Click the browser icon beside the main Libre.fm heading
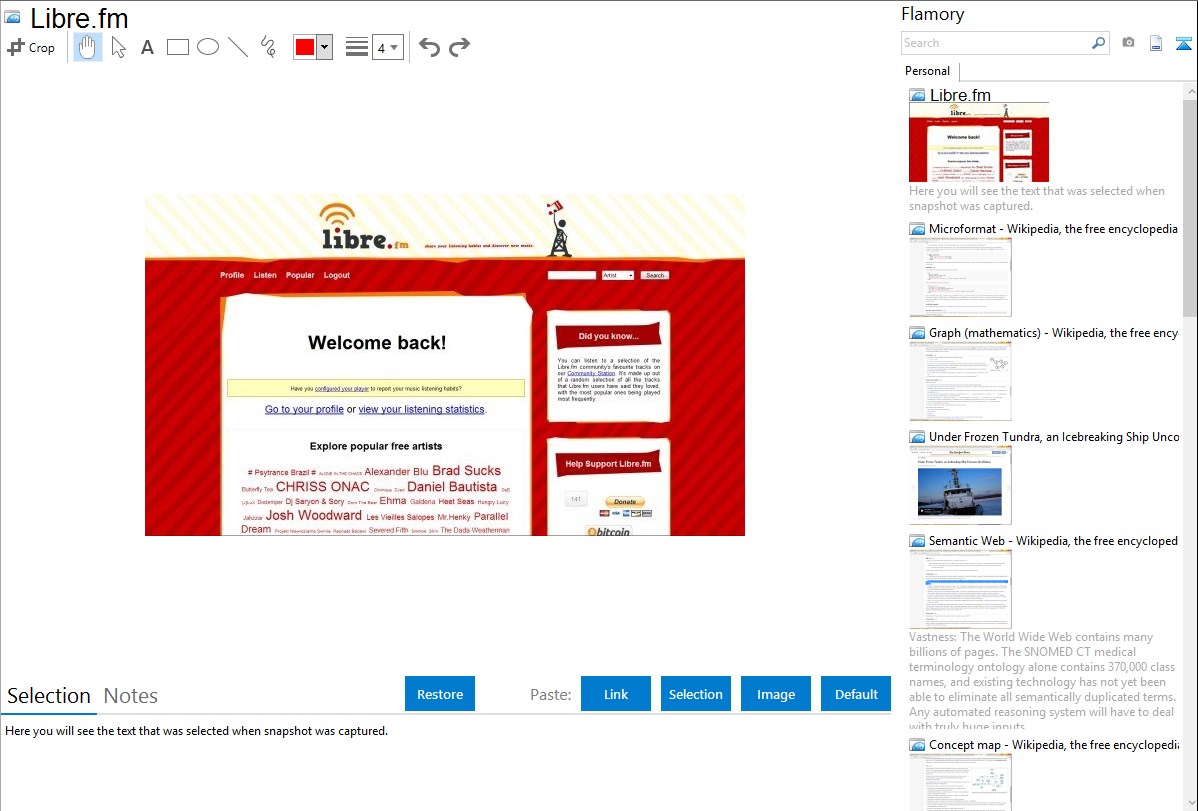 coord(12,17)
